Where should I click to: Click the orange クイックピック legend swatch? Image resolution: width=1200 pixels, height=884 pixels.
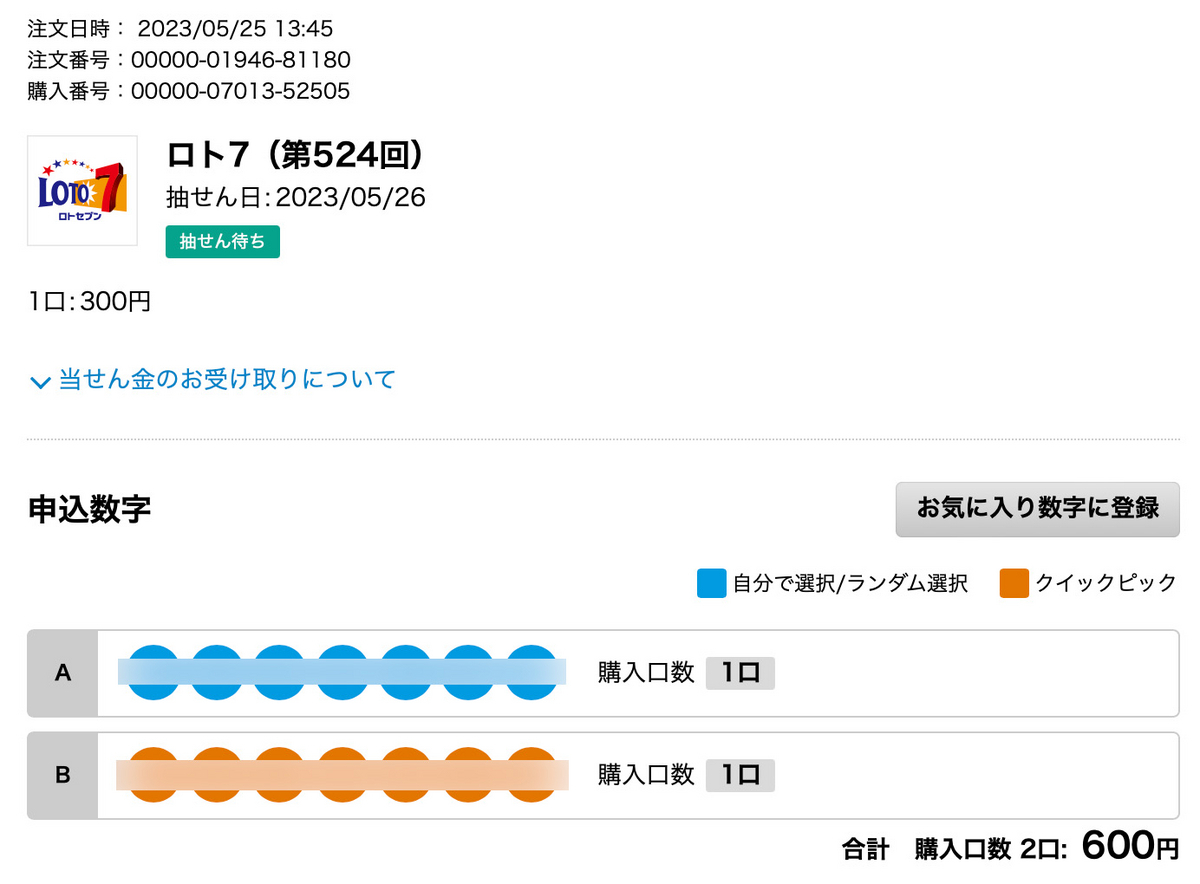click(1014, 583)
